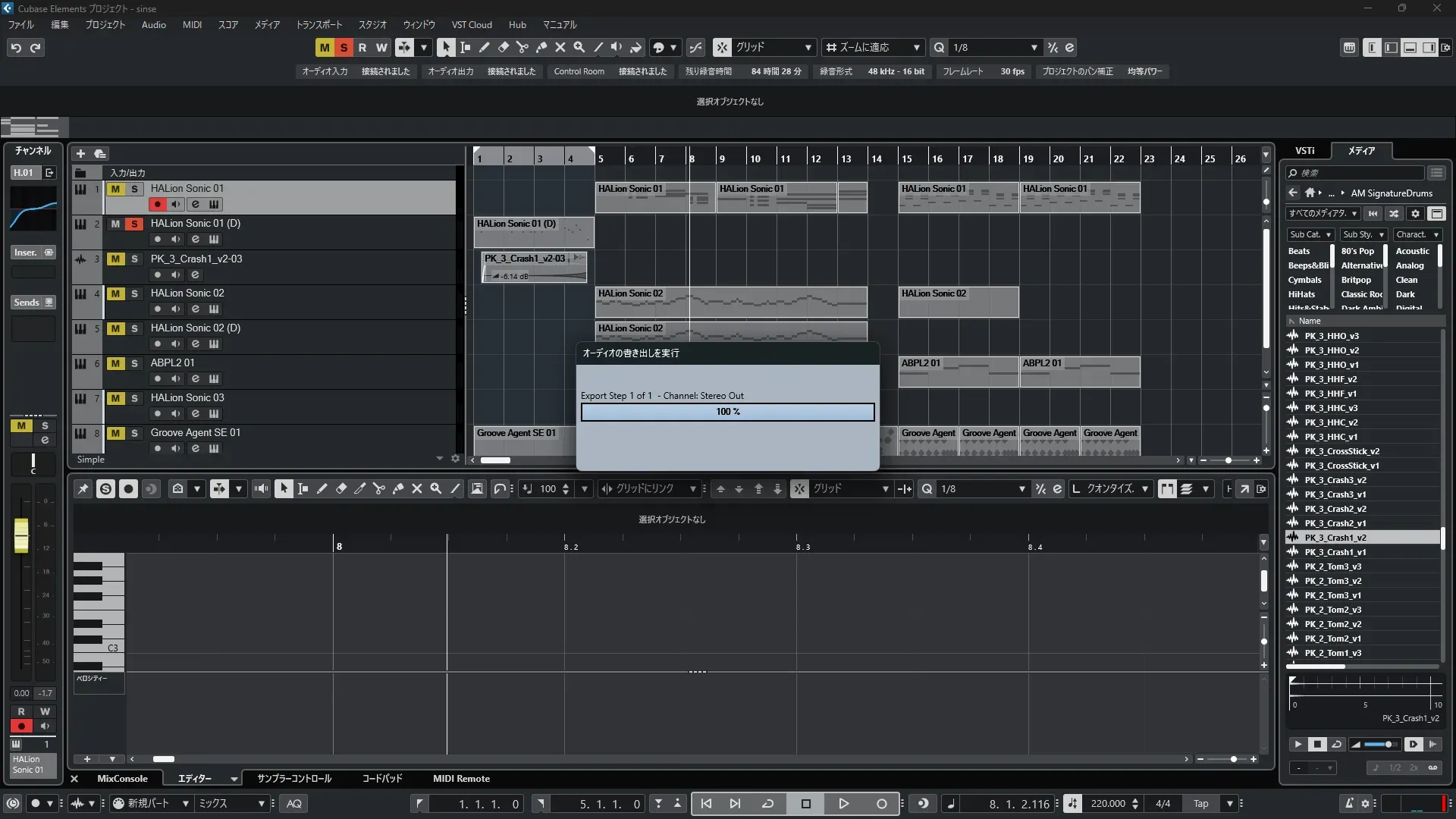Viewport: 1456px width, 819px height.
Task: Click the Add Track plus icon
Action: 80,153
